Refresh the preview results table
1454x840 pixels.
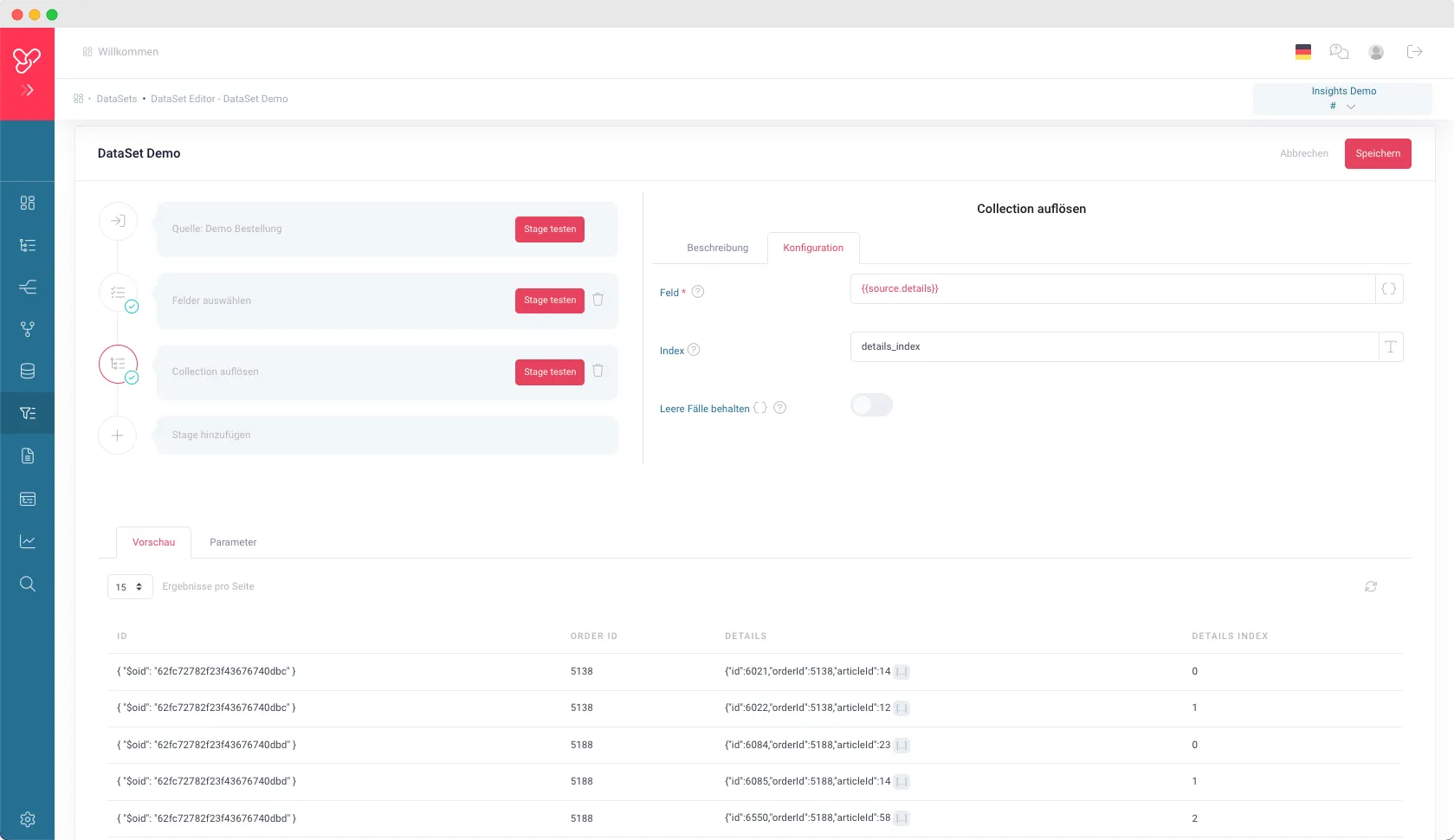(x=1371, y=586)
